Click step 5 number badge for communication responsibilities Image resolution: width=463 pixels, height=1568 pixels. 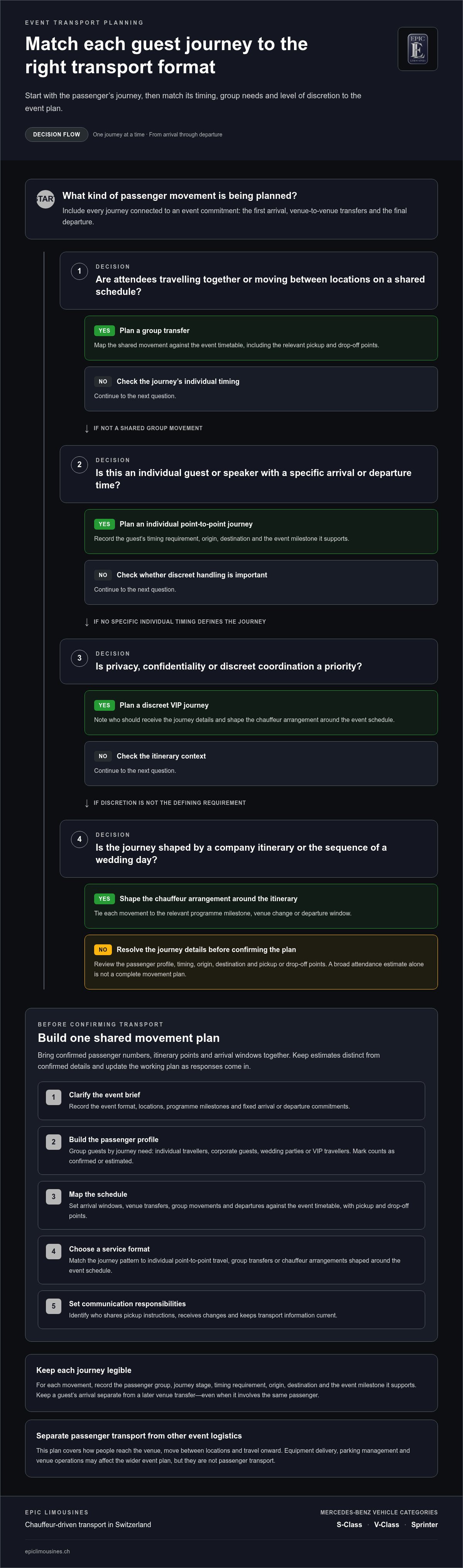(54, 1306)
